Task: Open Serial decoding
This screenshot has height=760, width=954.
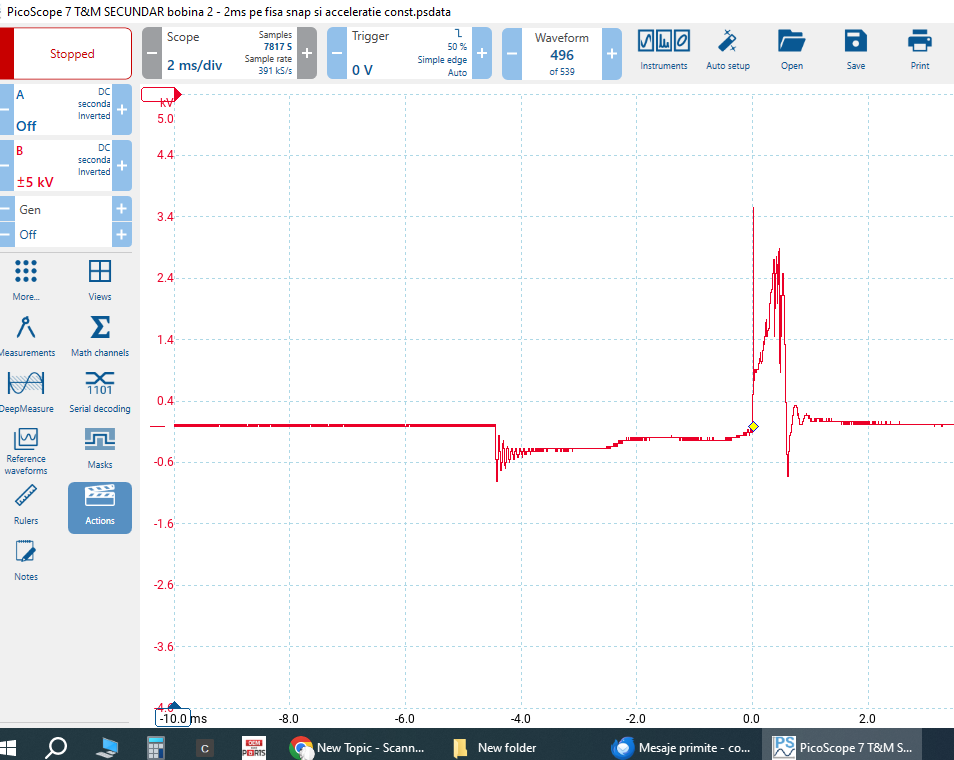Action: 99,391
